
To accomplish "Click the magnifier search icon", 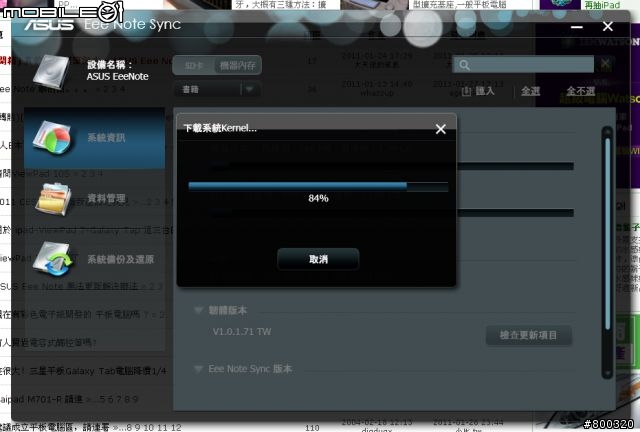I will click(464, 65).
